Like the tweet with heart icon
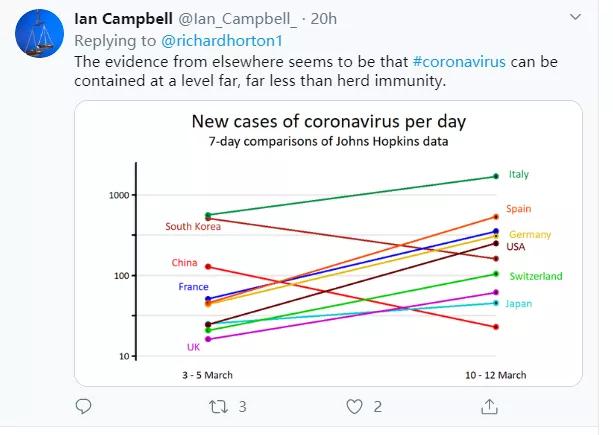The height and width of the screenshot is (435, 613). tap(353, 407)
